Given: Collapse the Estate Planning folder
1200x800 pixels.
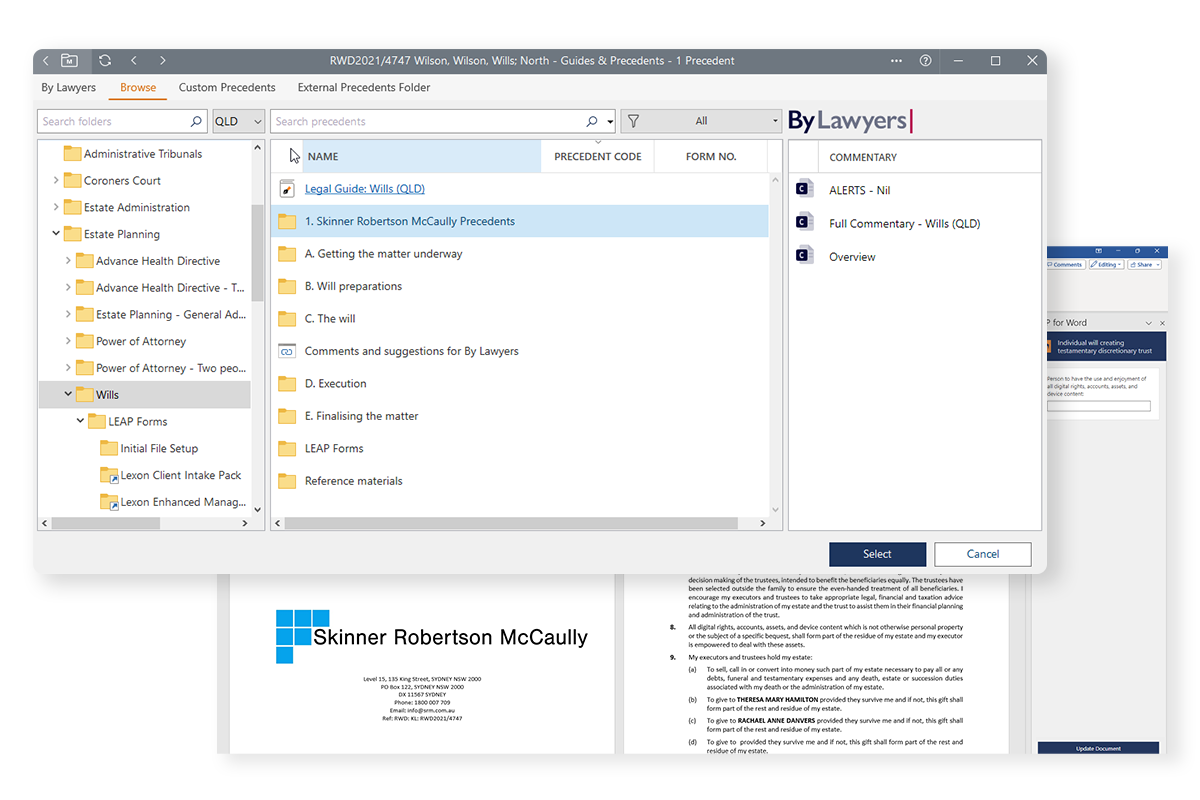Looking at the screenshot, I should [x=56, y=234].
